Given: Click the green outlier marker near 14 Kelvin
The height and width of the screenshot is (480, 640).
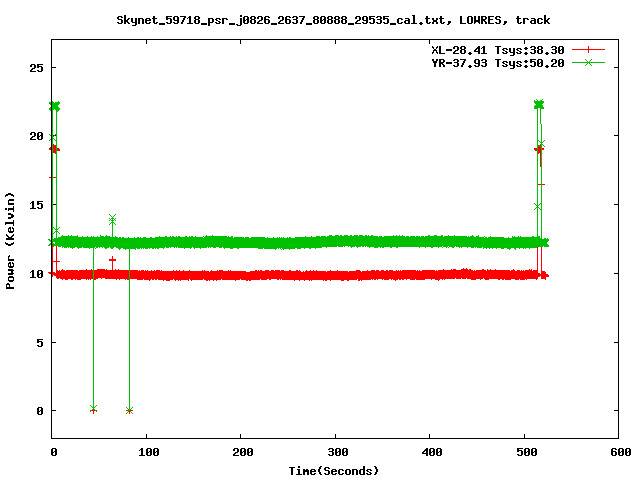Looking at the screenshot, I should (112, 220).
